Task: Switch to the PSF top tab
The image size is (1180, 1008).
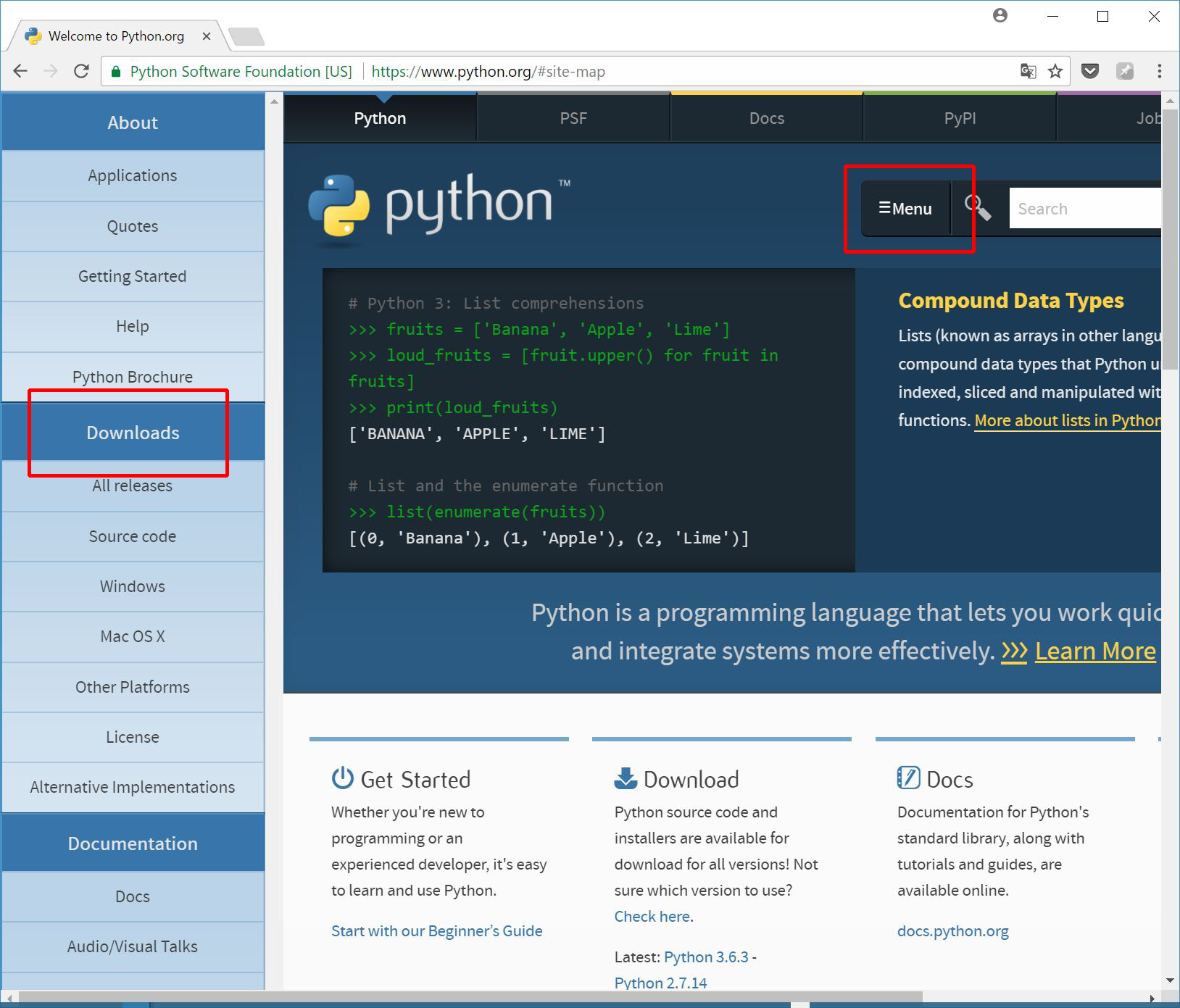Action: click(x=573, y=118)
